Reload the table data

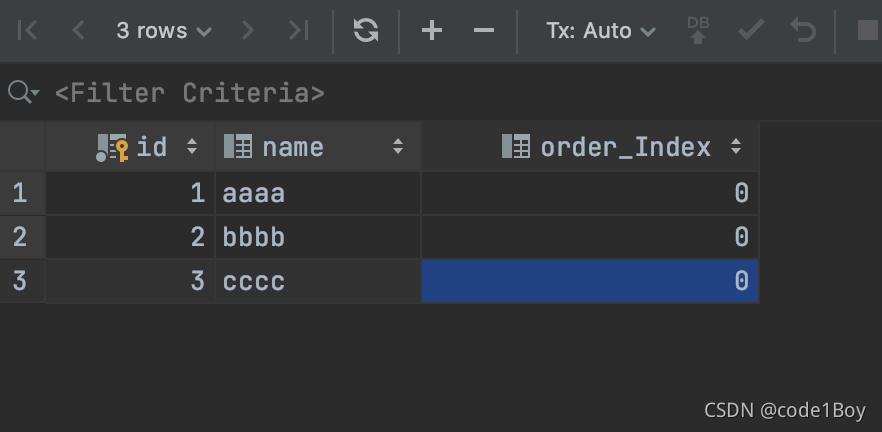pyautogui.click(x=366, y=31)
